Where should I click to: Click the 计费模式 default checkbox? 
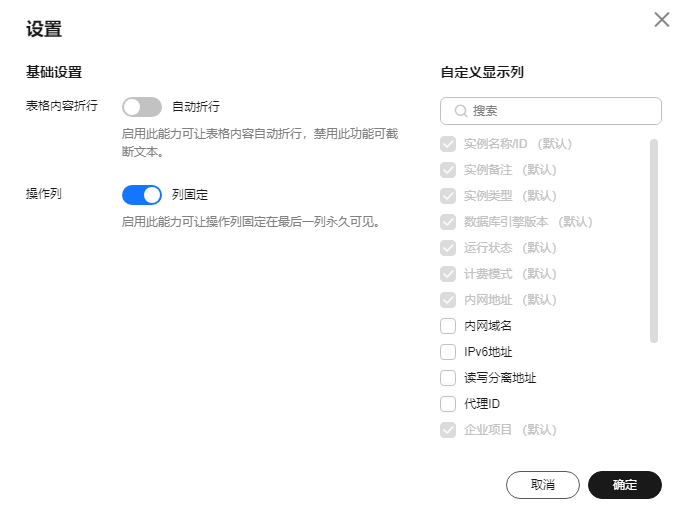pos(448,274)
